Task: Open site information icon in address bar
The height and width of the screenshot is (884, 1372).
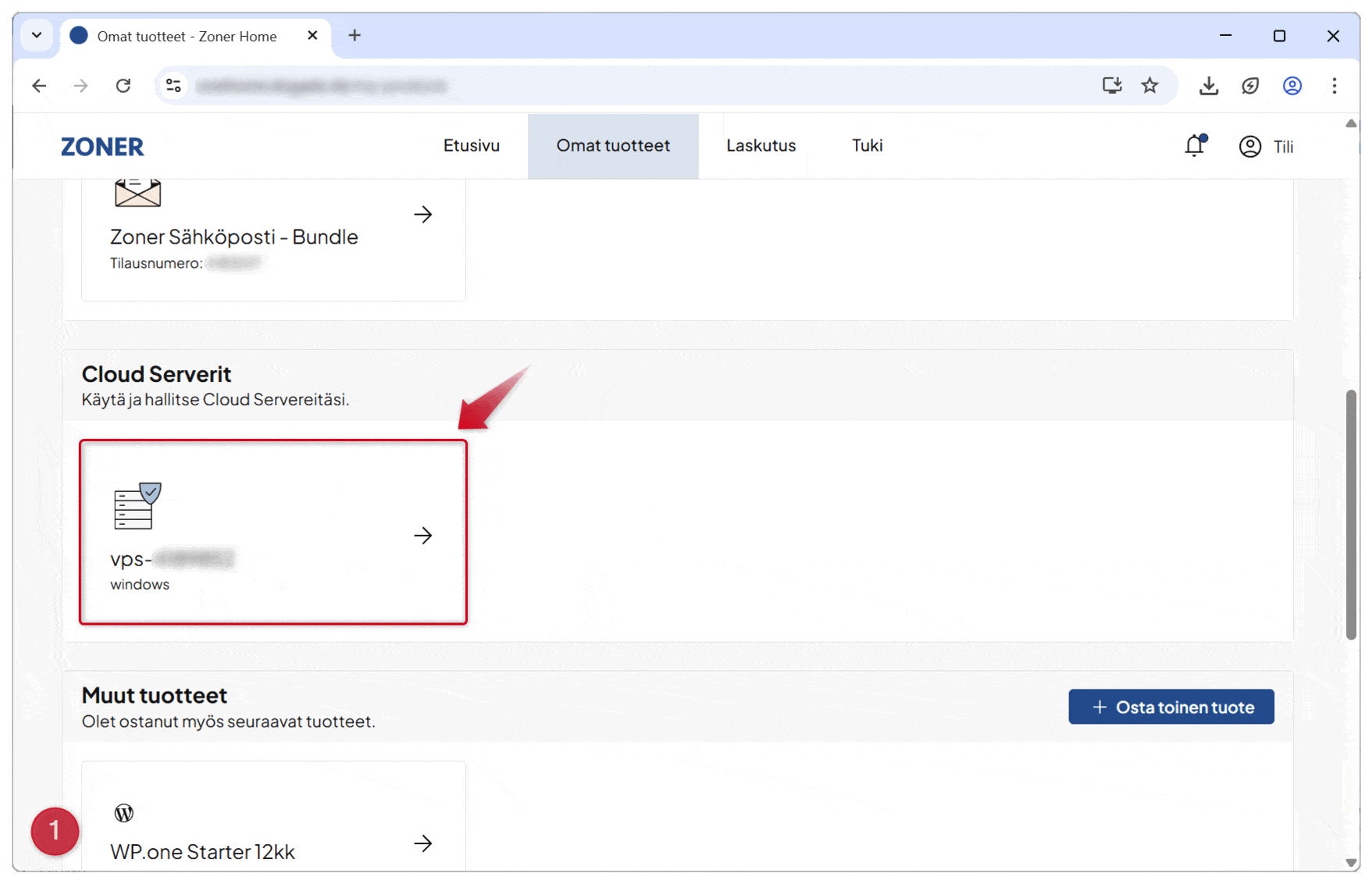Action: point(174,86)
